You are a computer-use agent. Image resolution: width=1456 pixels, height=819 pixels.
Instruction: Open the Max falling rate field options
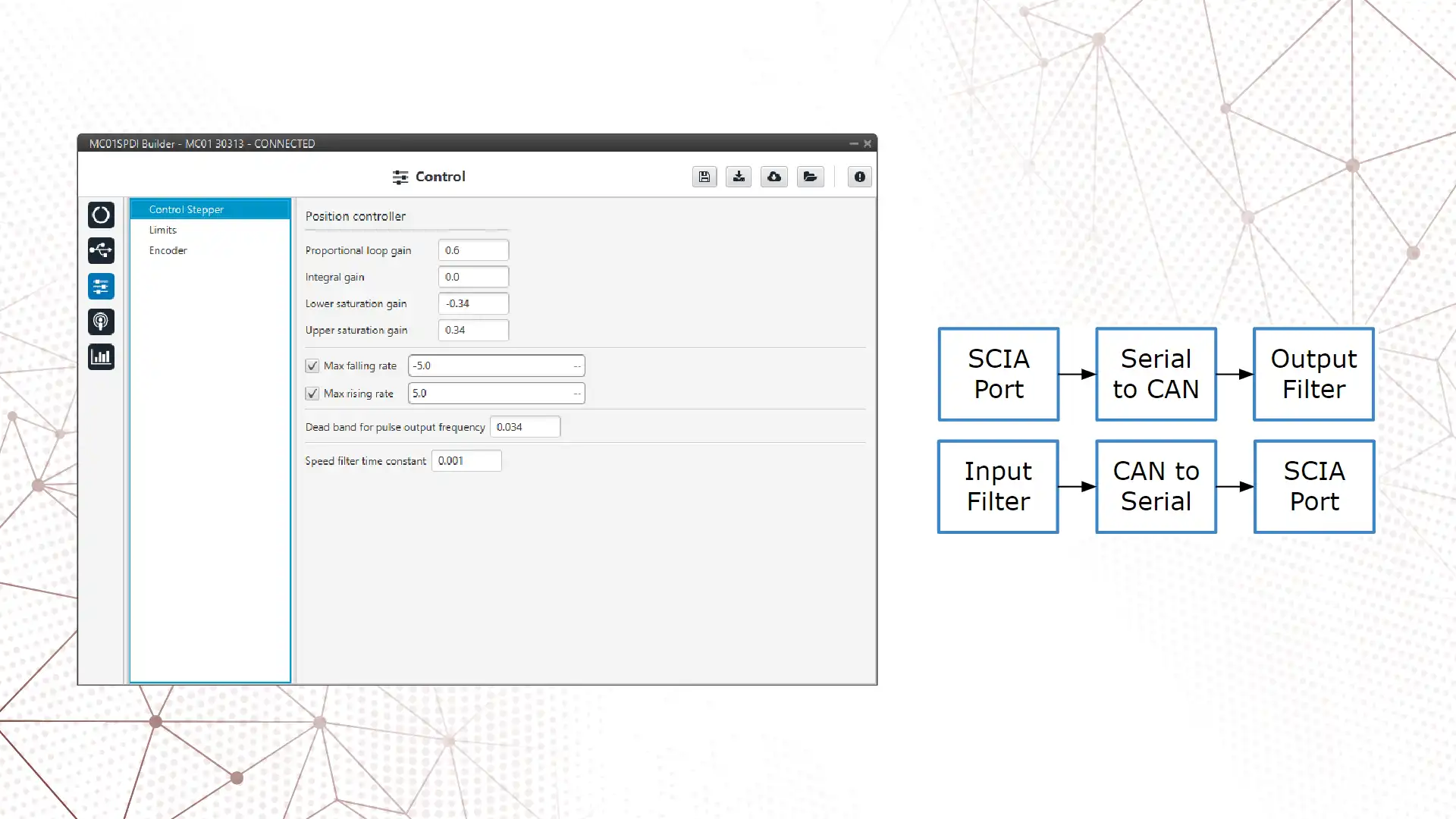(577, 366)
